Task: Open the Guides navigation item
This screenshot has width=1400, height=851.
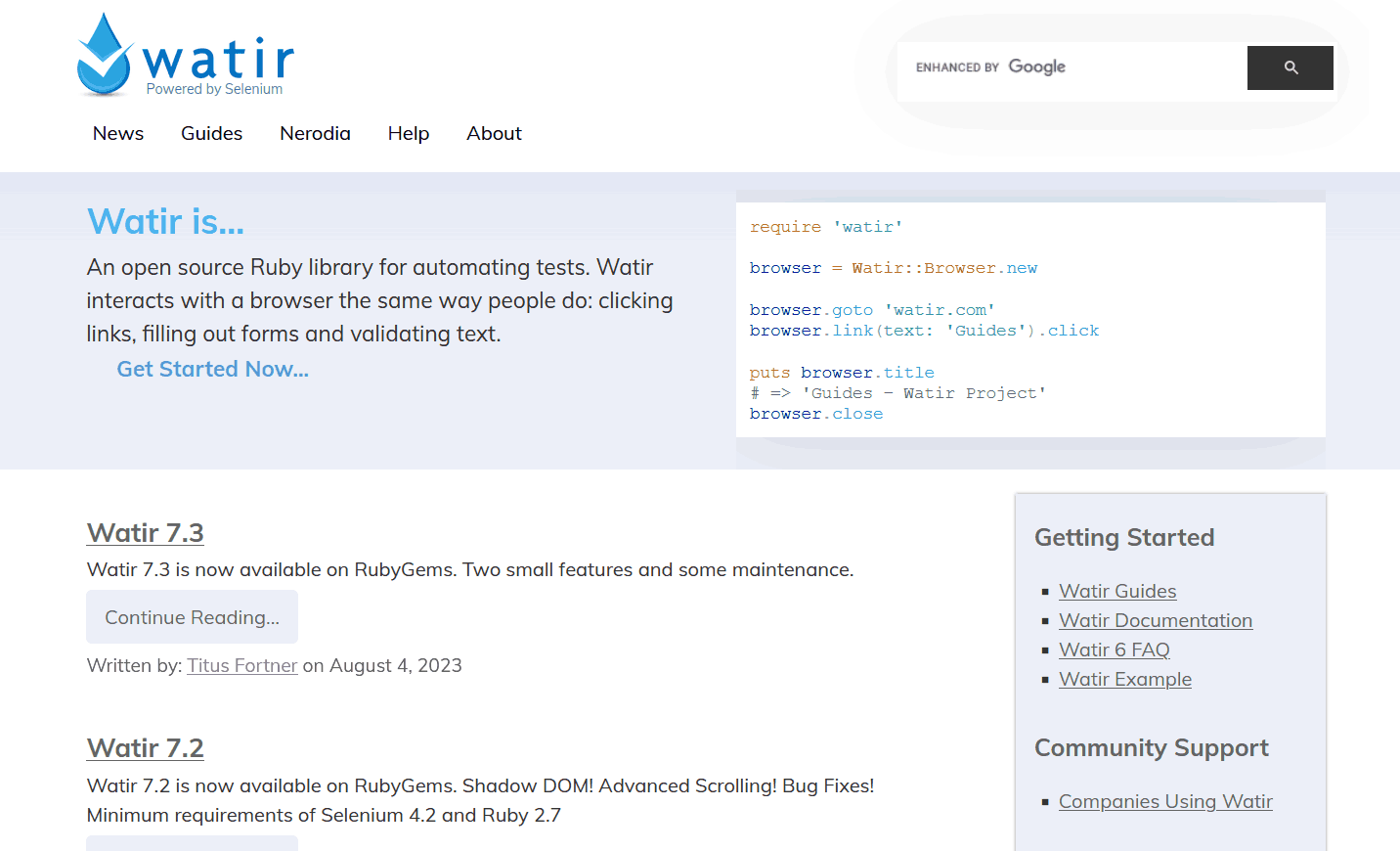Action: tap(211, 133)
